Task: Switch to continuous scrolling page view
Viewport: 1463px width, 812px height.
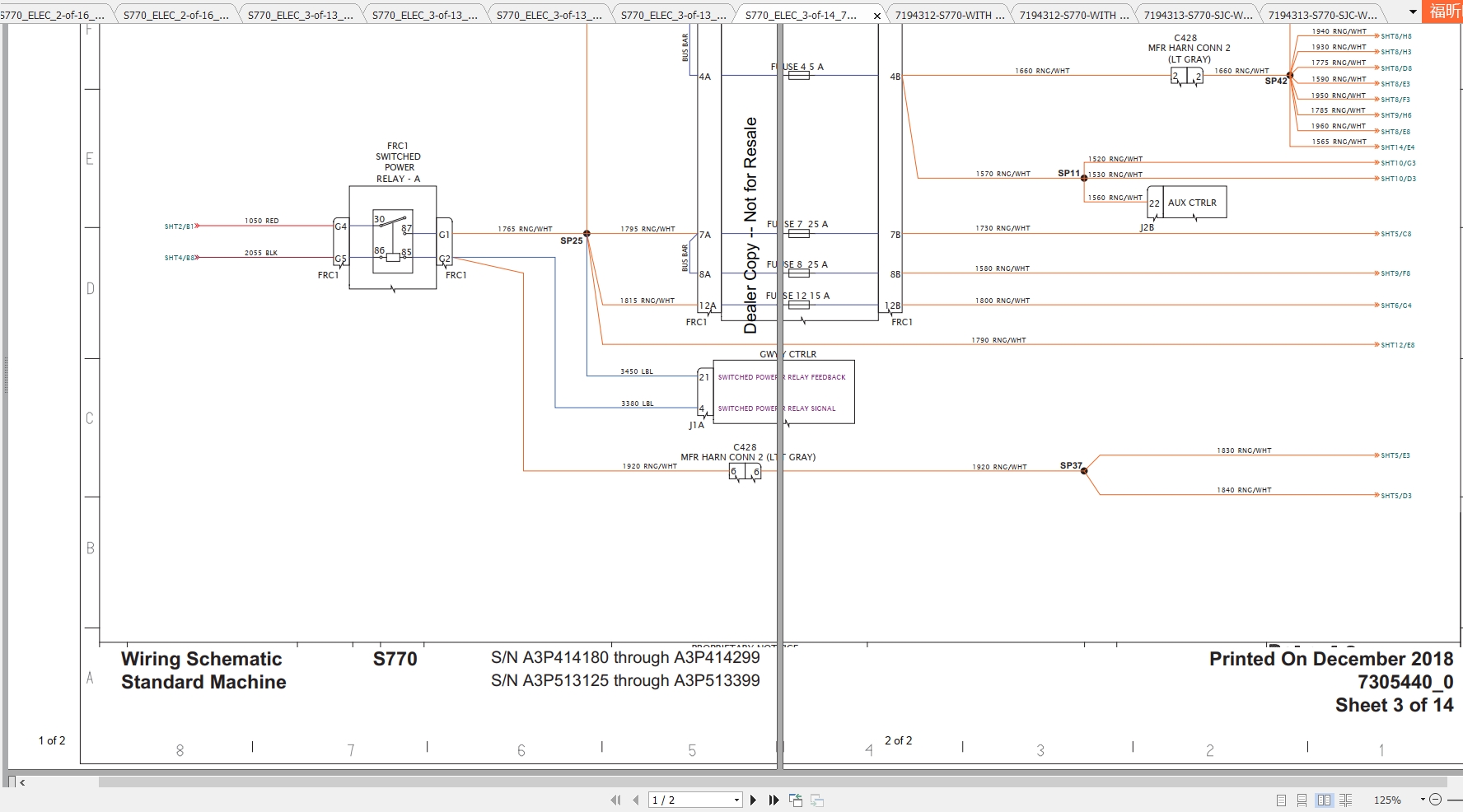Action: click(1302, 800)
